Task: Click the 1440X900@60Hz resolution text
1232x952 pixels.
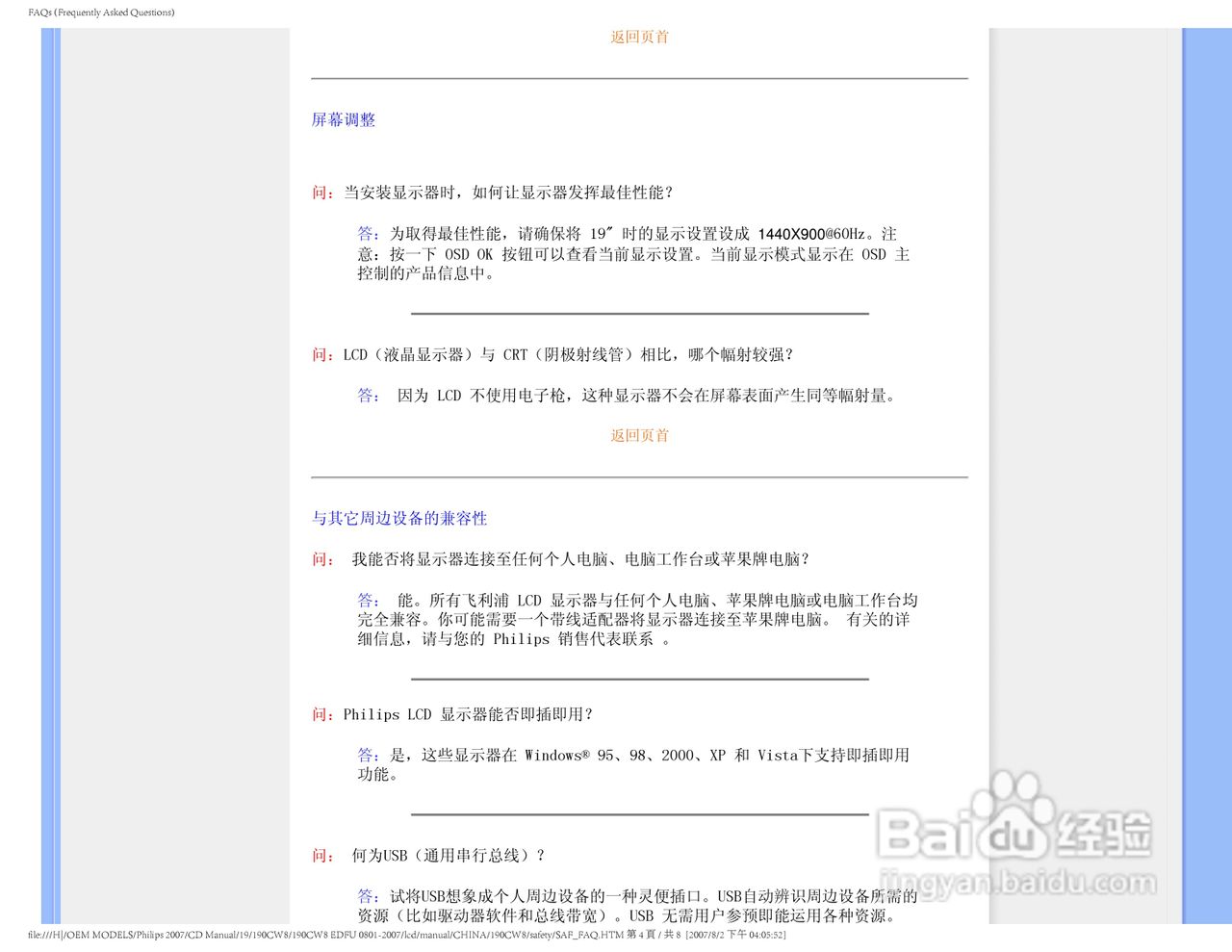Action: (811, 234)
